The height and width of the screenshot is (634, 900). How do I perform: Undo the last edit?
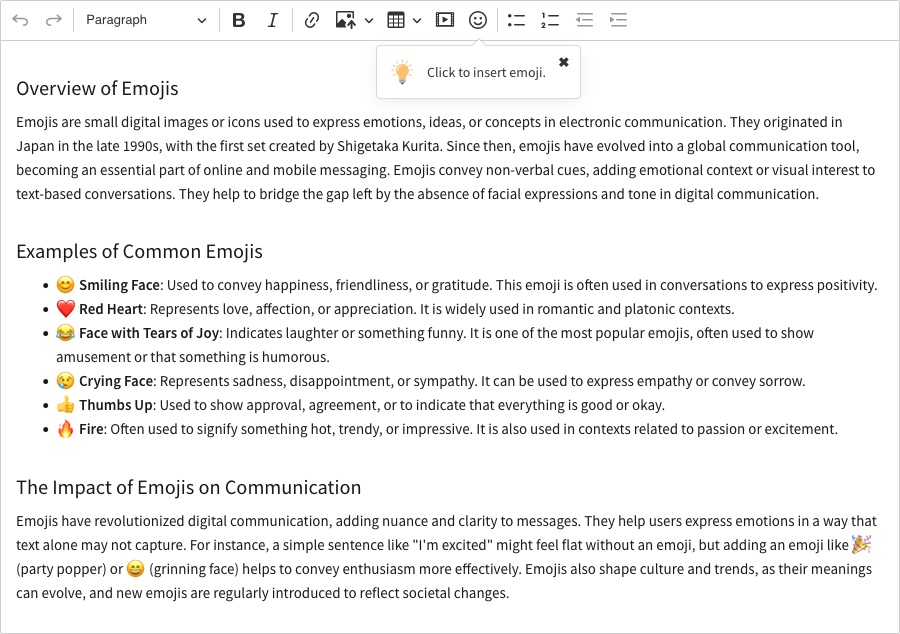[20, 19]
